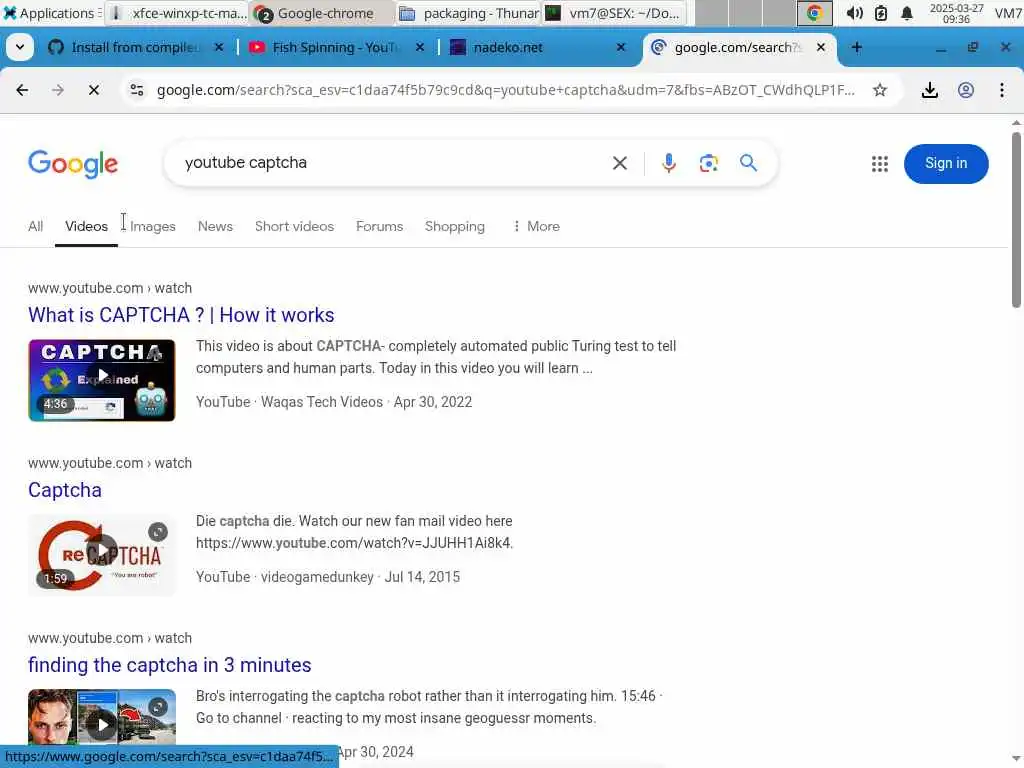Close the nadeko.net tab
This screenshot has width=1024, height=768.
pyautogui.click(x=621, y=47)
